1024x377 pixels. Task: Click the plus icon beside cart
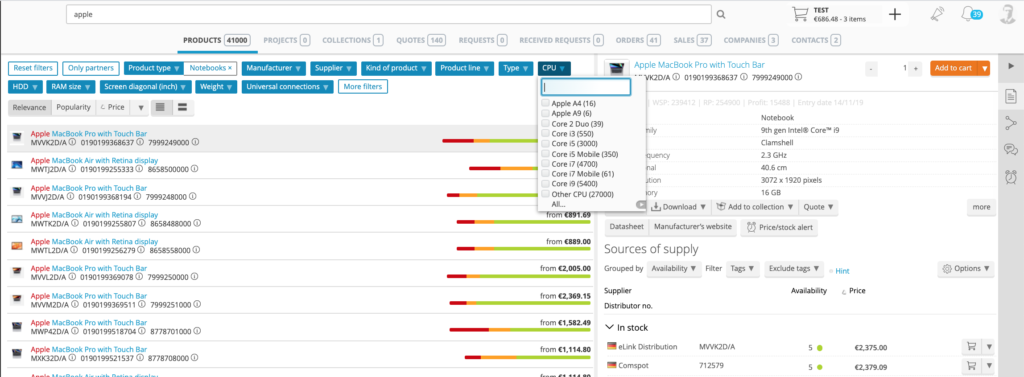[x=895, y=14]
